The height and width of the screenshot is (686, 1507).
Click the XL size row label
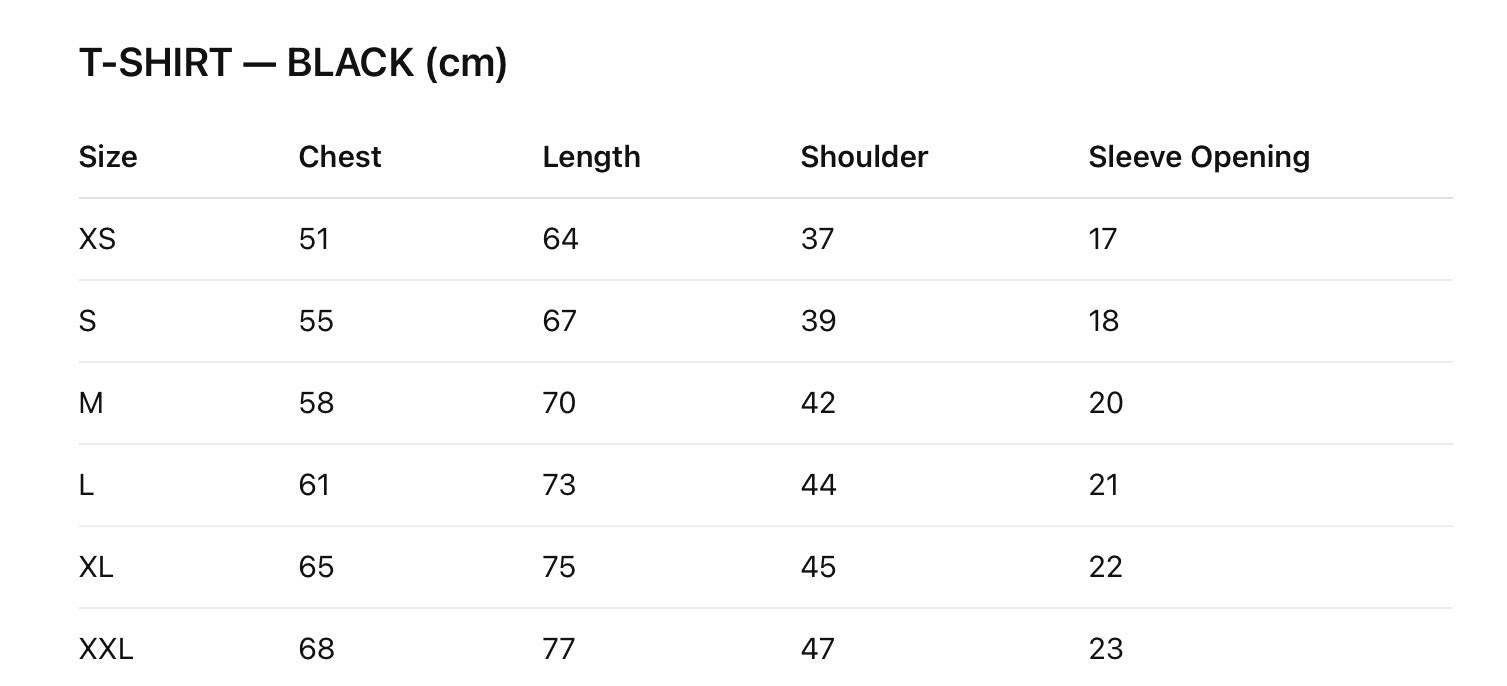(x=96, y=567)
